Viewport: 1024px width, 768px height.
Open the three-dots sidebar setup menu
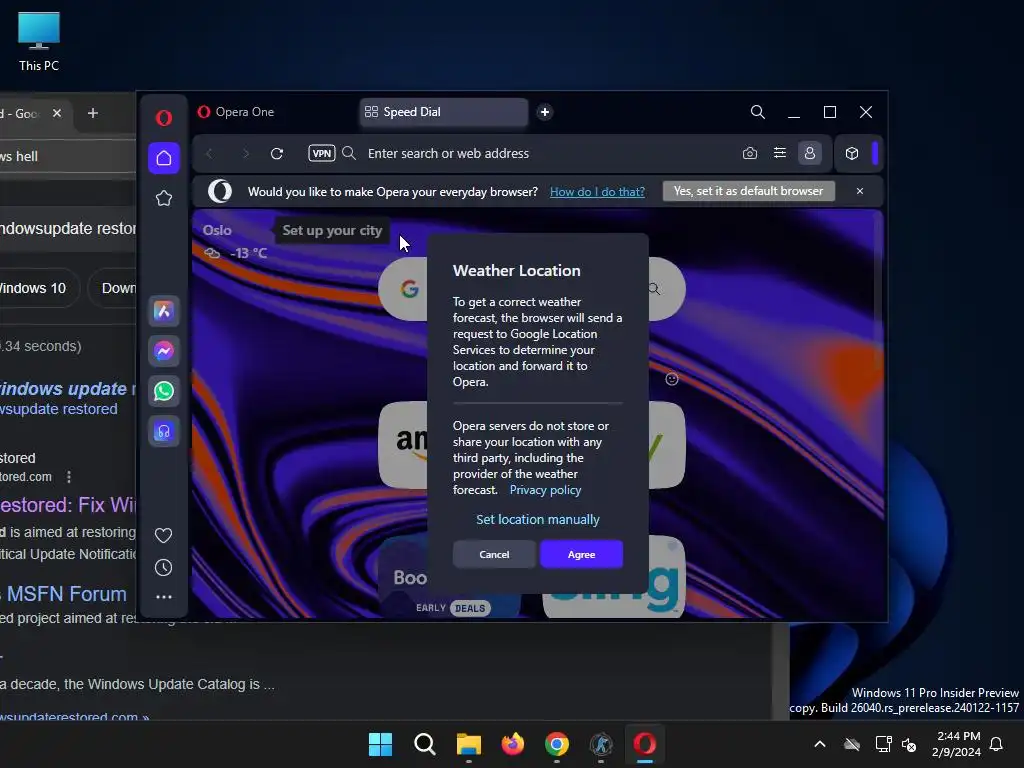click(x=163, y=596)
